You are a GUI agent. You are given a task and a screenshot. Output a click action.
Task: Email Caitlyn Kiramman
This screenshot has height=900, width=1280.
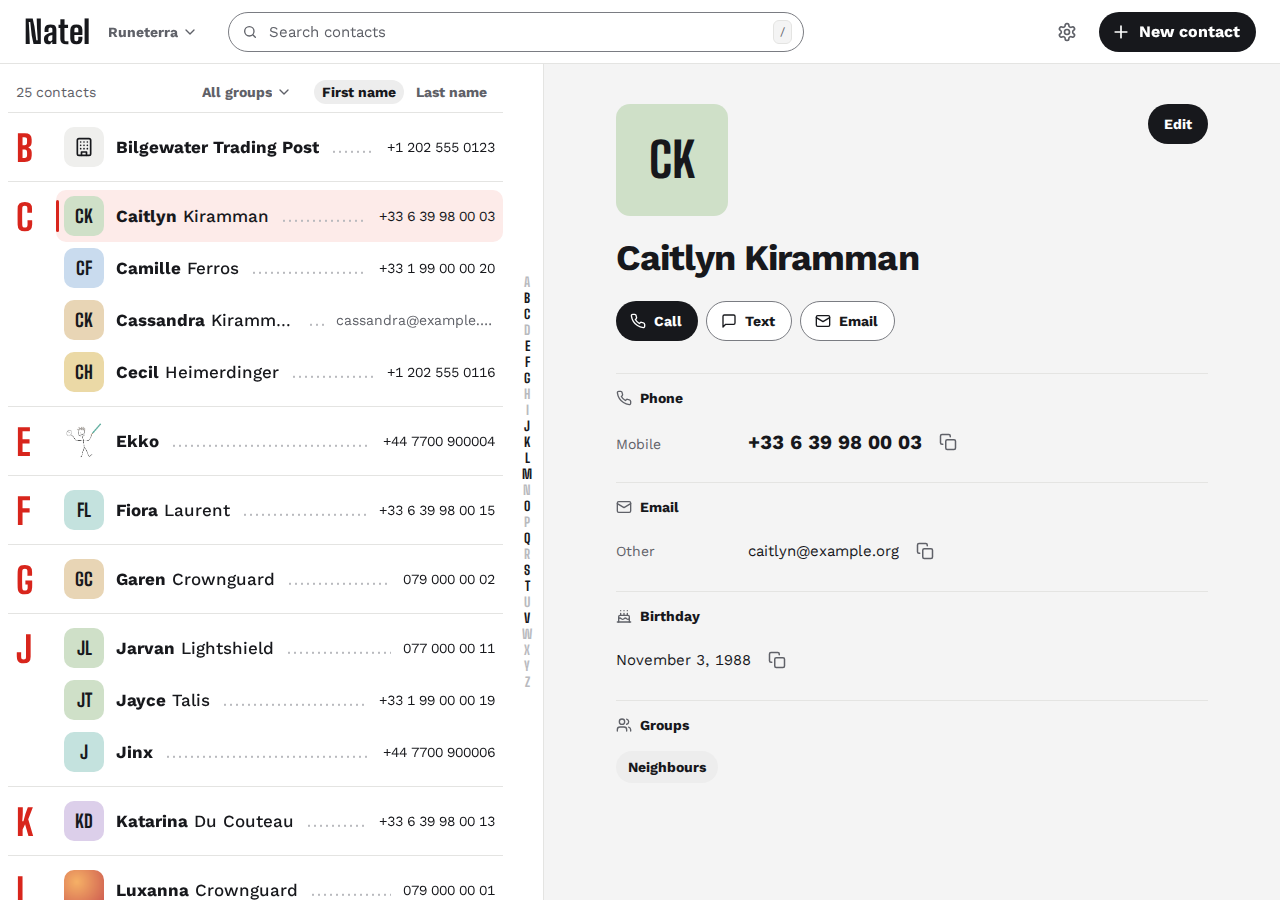847,321
